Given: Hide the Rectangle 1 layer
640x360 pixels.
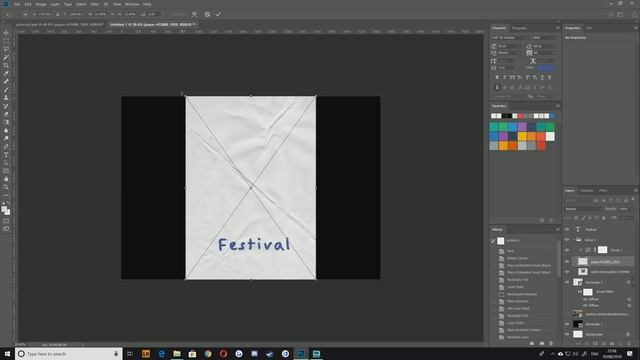Looking at the screenshot, I should click(567, 324).
